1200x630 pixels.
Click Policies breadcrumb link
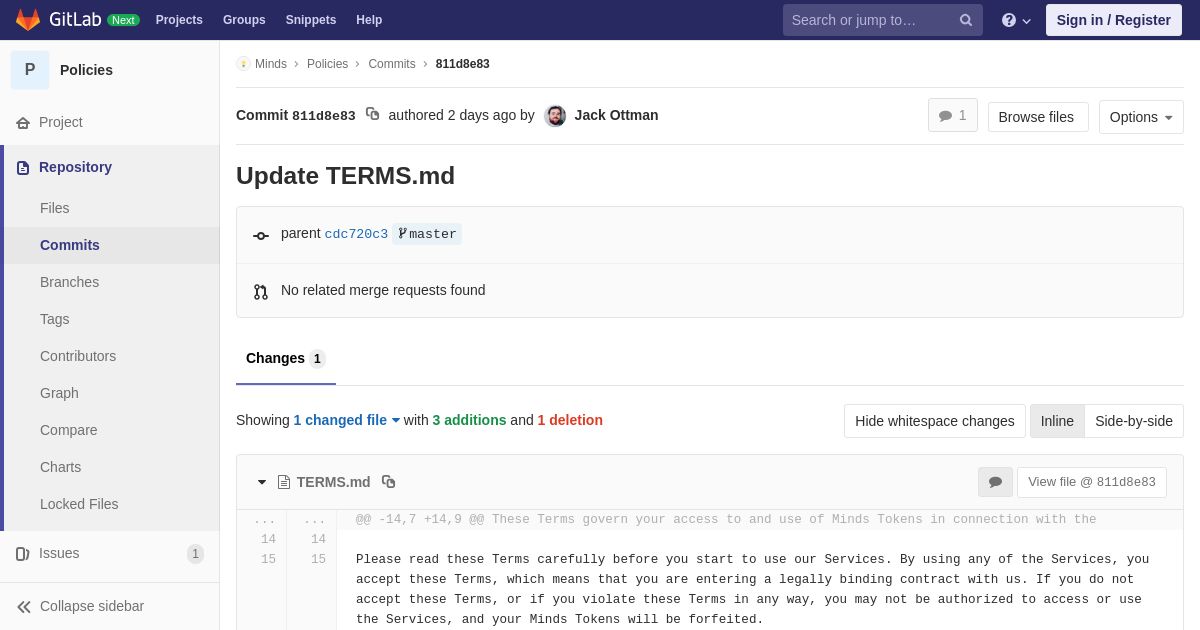328,64
